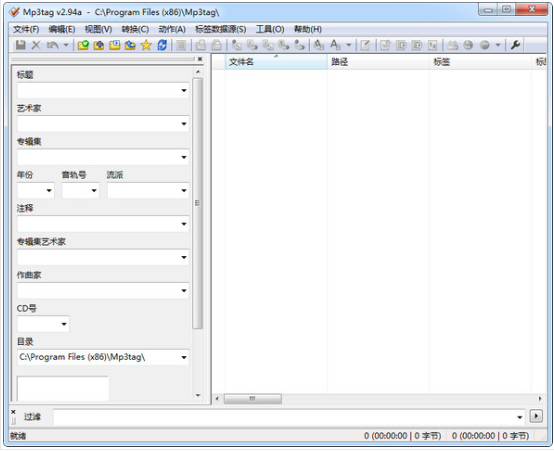Open Favorites via the yellow star icon
Viewport: 554px width, 452px height.
pos(146,45)
